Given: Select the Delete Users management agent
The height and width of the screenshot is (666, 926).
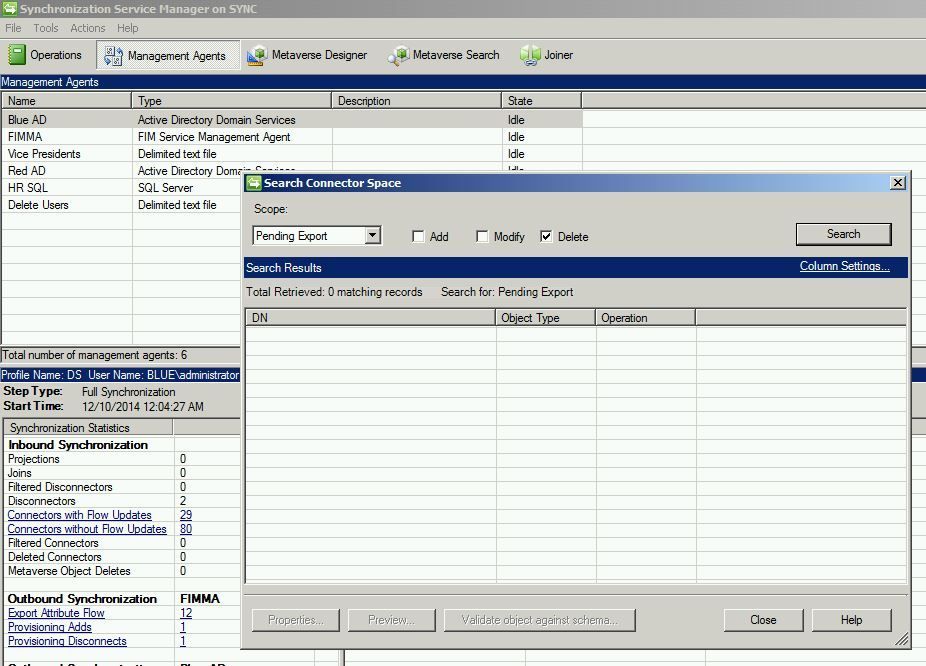Looking at the screenshot, I should [123, 205].
